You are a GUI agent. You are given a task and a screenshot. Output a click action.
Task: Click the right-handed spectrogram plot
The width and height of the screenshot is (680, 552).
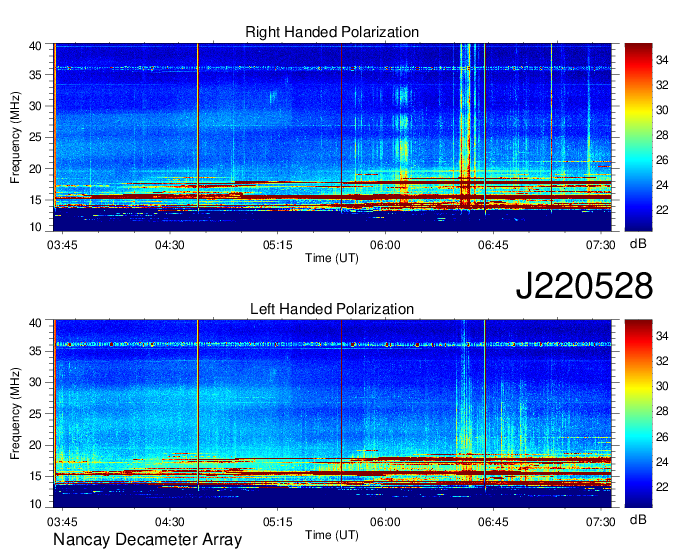(x=332, y=137)
